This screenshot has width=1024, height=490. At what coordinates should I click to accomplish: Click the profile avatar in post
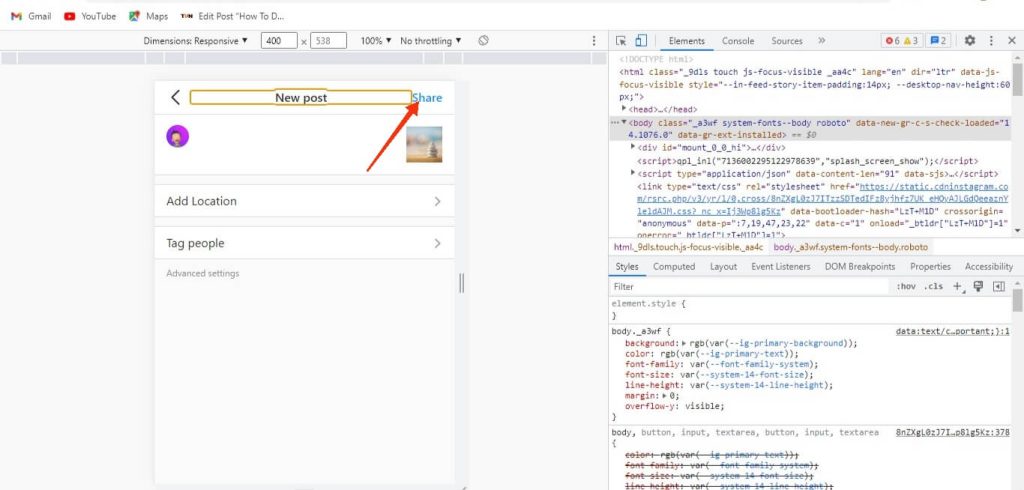pos(178,137)
